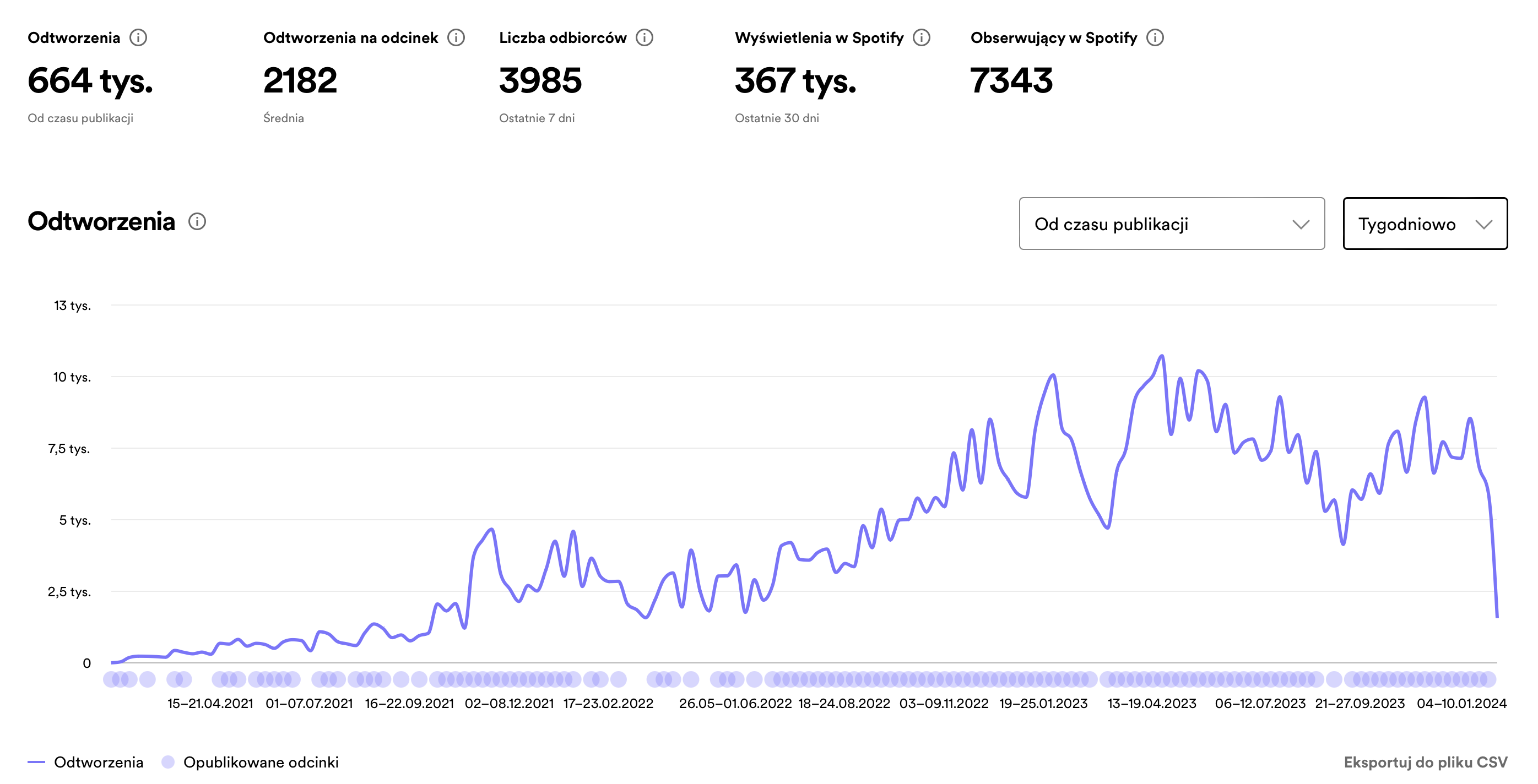
Task: Toggle the Odtworzenia line legend item
Action: (x=85, y=762)
